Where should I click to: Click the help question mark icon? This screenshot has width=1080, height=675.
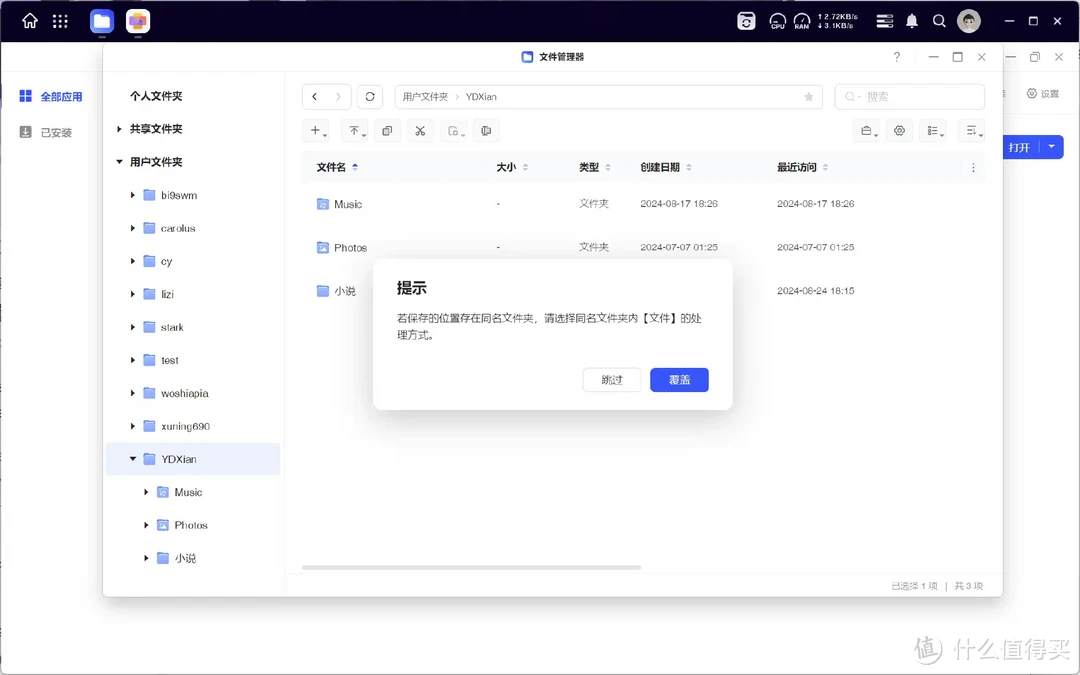(x=896, y=57)
